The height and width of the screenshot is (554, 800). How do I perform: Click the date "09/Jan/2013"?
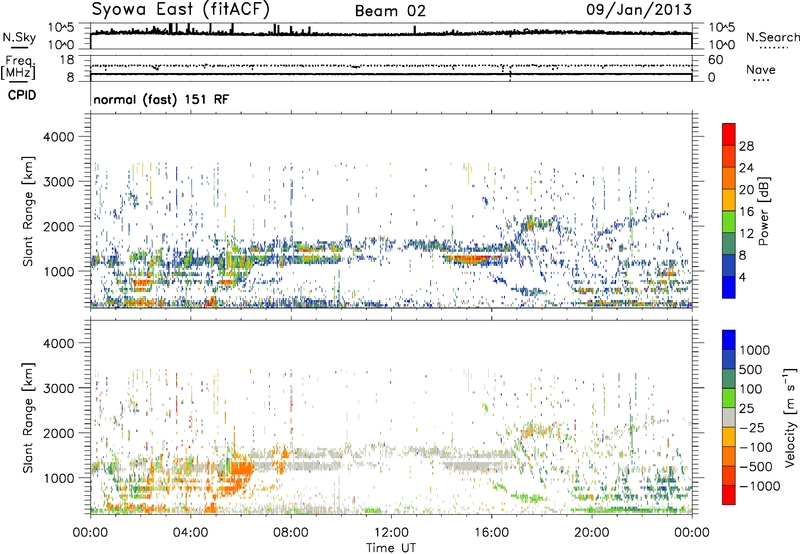coord(639,9)
